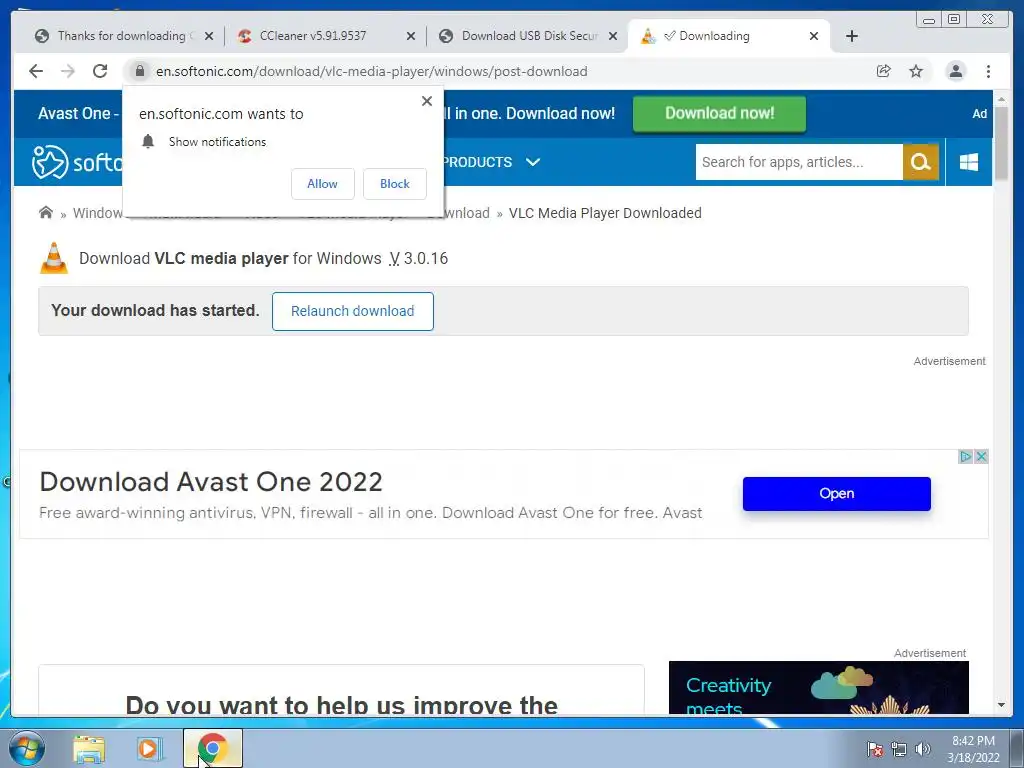Switch to the CCleaner v5.91.9537 tab
The image size is (1024, 768).
[x=313, y=36]
